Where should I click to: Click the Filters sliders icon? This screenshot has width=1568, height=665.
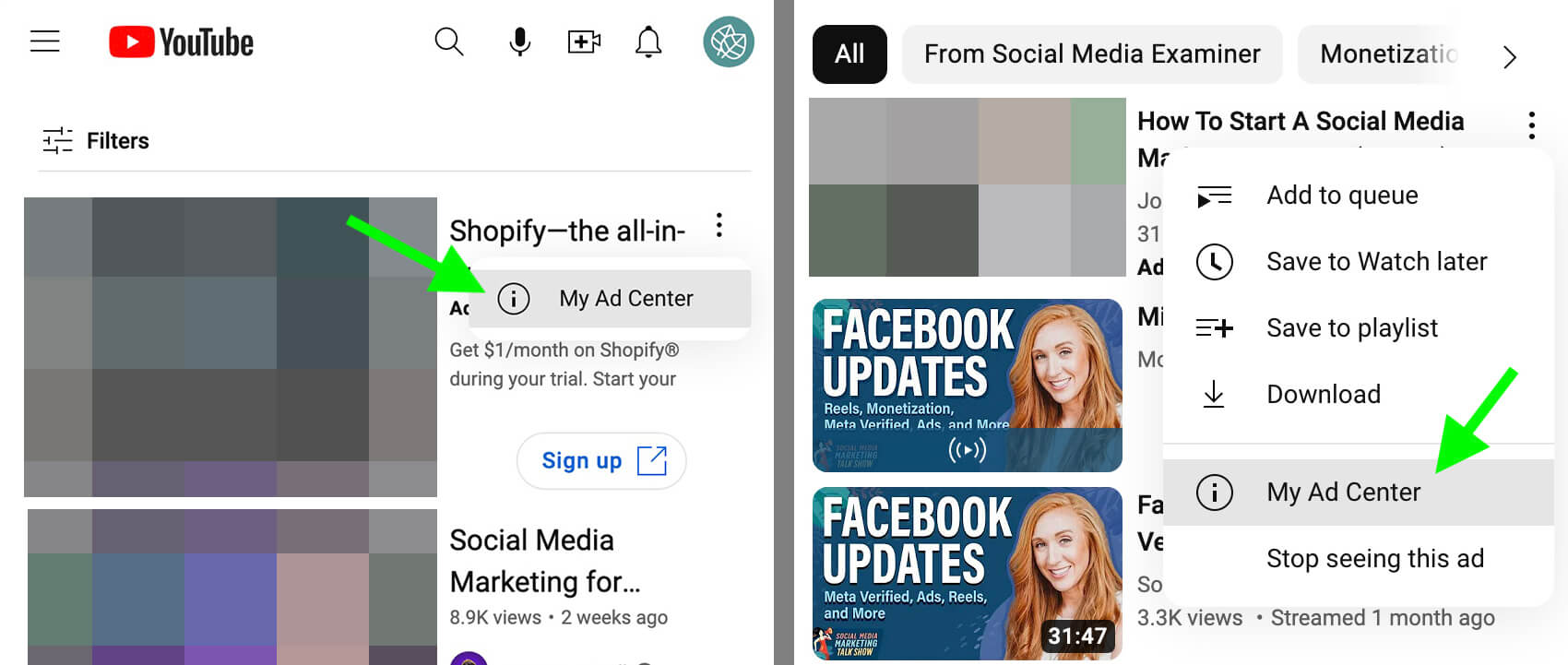pyautogui.click(x=57, y=140)
